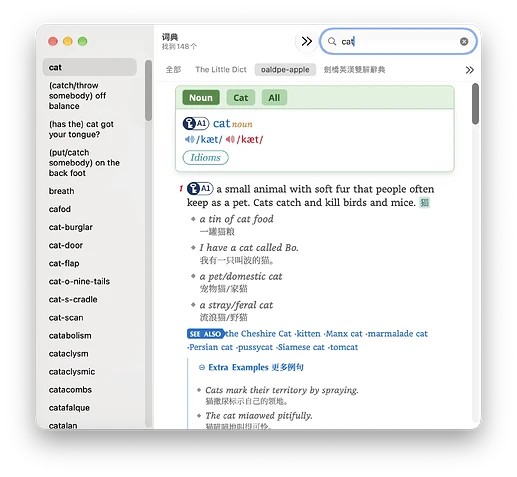Screen dimensions: 517x477
Task: Click example 'a stray/feral cat'
Action: [x=236, y=305]
